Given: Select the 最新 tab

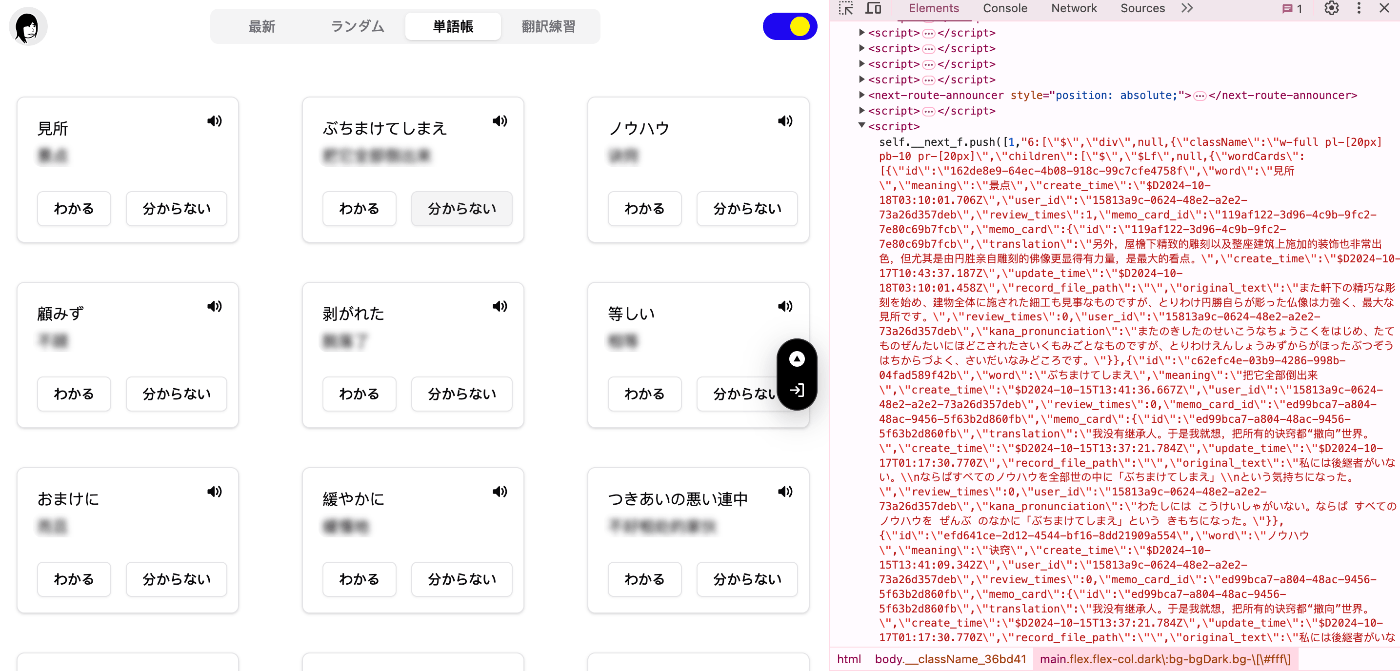Looking at the screenshot, I should pyautogui.click(x=262, y=27).
